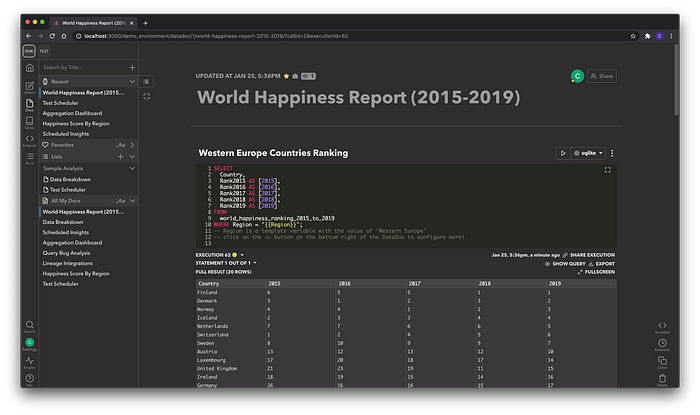This screenshot has height=415, width=700.
Task: Expand the code editor to fullscreen
Action: 607,170
